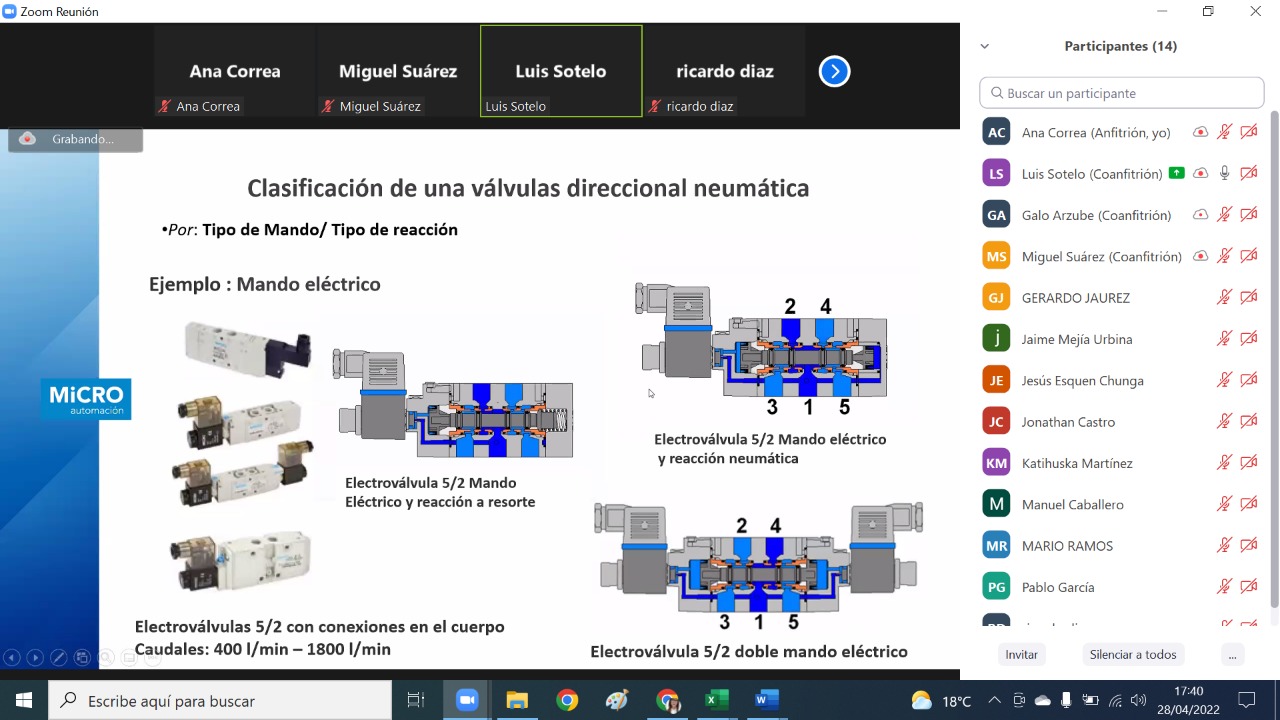1280x720 pixels.
Task: Click the Zoom icon in the taskbar
Action: 466,700
